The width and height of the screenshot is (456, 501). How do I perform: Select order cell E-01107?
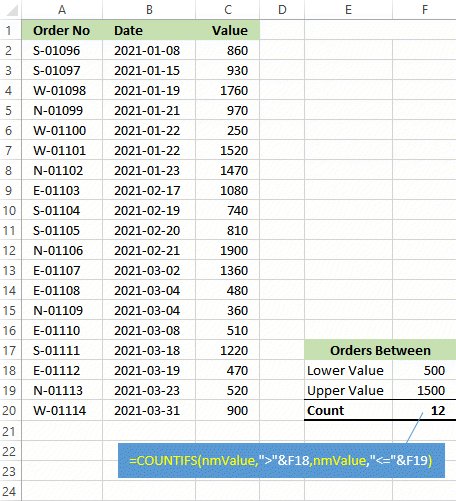pos(62,270)
